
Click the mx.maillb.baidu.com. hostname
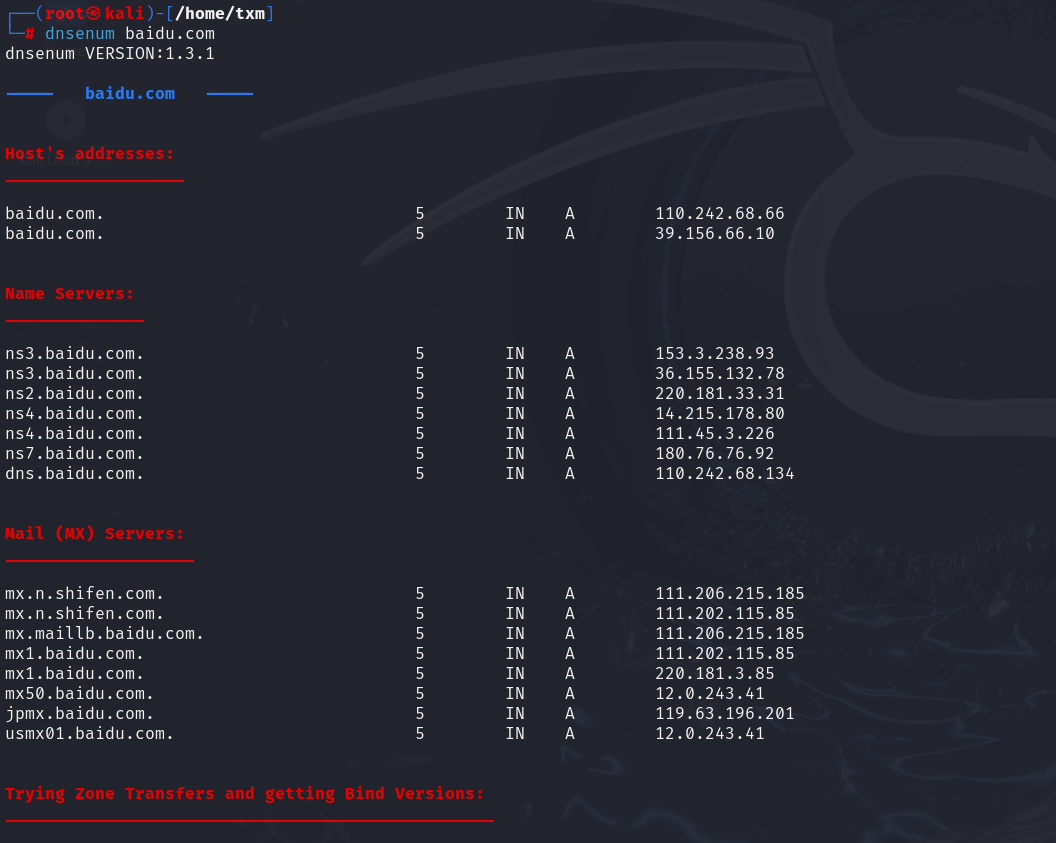point(104,634)
